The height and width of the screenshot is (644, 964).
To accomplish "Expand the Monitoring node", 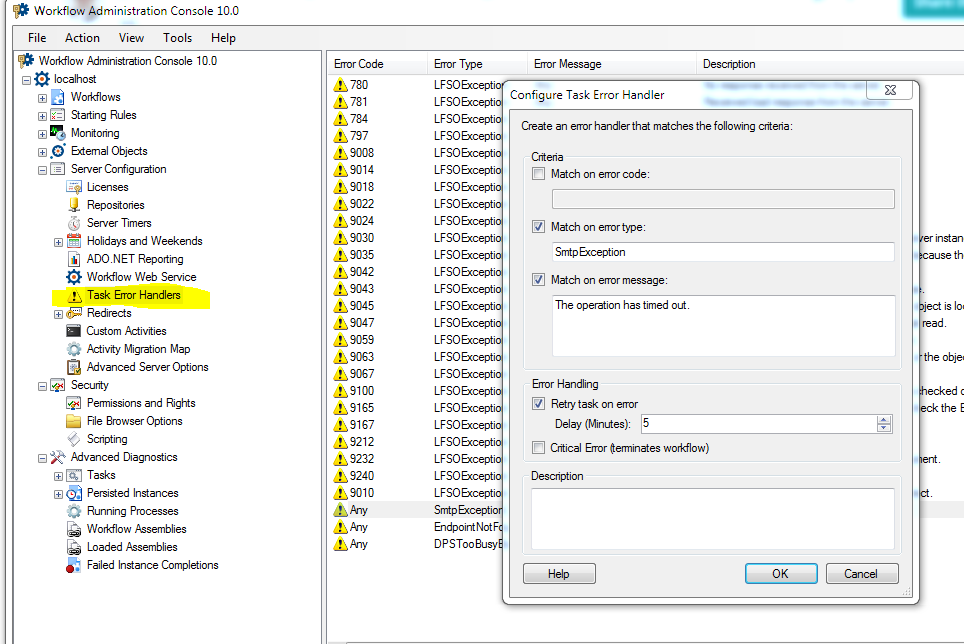I will pos(42,134).
